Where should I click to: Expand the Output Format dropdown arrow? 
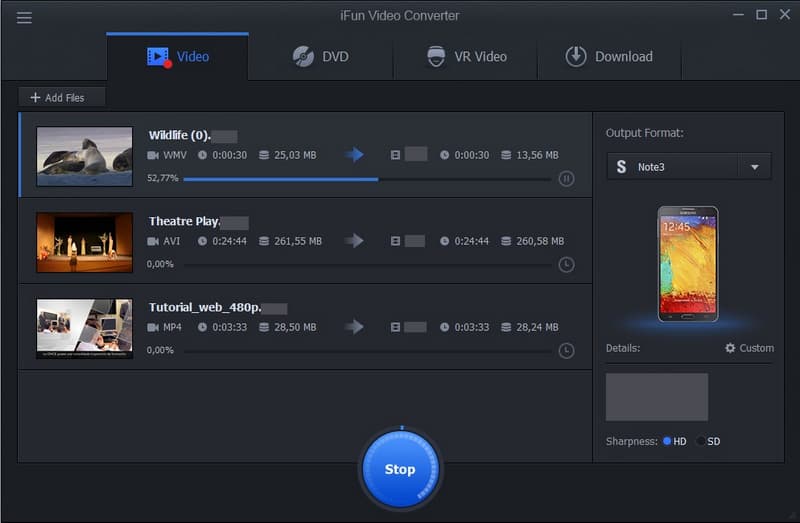754,167
